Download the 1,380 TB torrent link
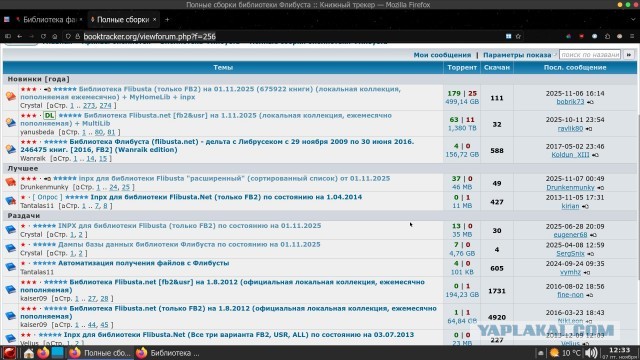Viewport: 640px width, 360px height. [462, 128]
